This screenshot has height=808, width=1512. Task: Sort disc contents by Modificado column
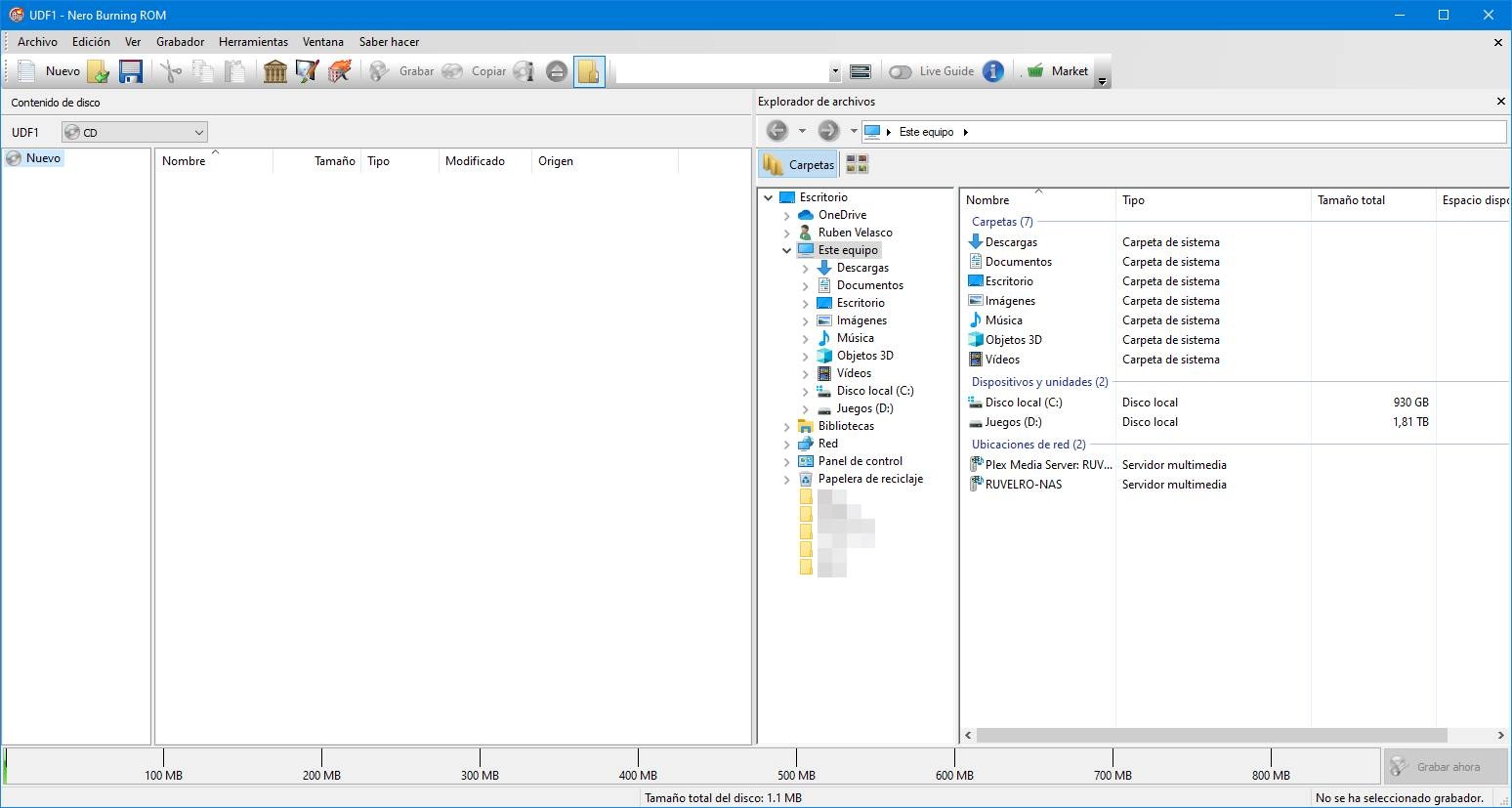pyautogui.click(x=484, y=161)
